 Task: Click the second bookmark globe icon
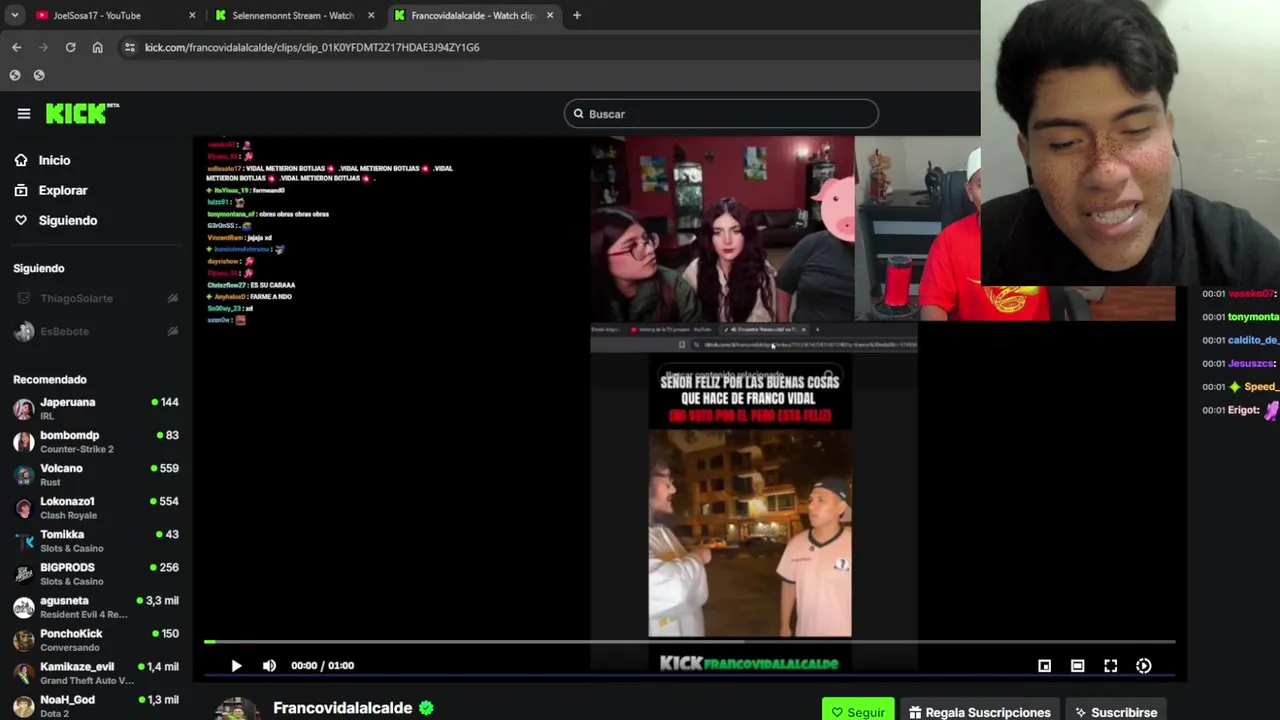[39, 75]
